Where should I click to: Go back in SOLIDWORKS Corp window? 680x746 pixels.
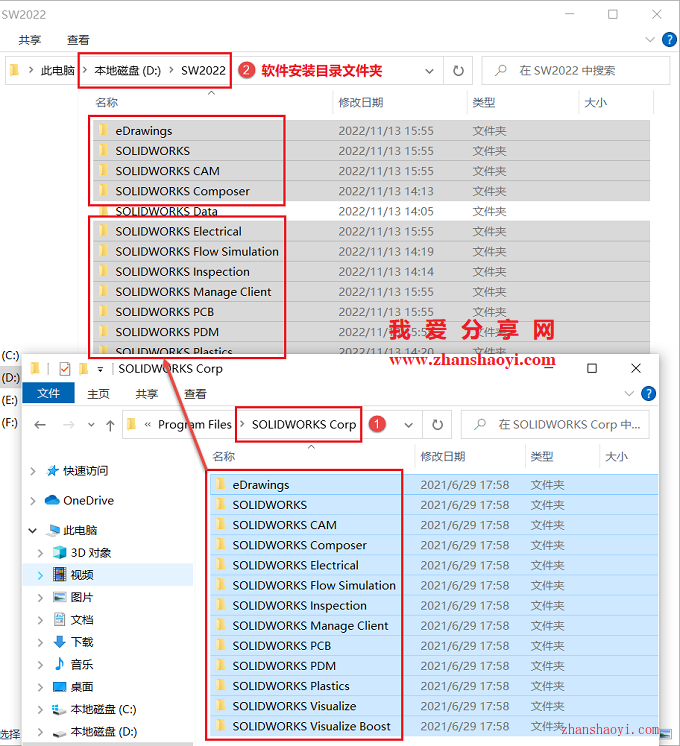[x=40, y=424]
